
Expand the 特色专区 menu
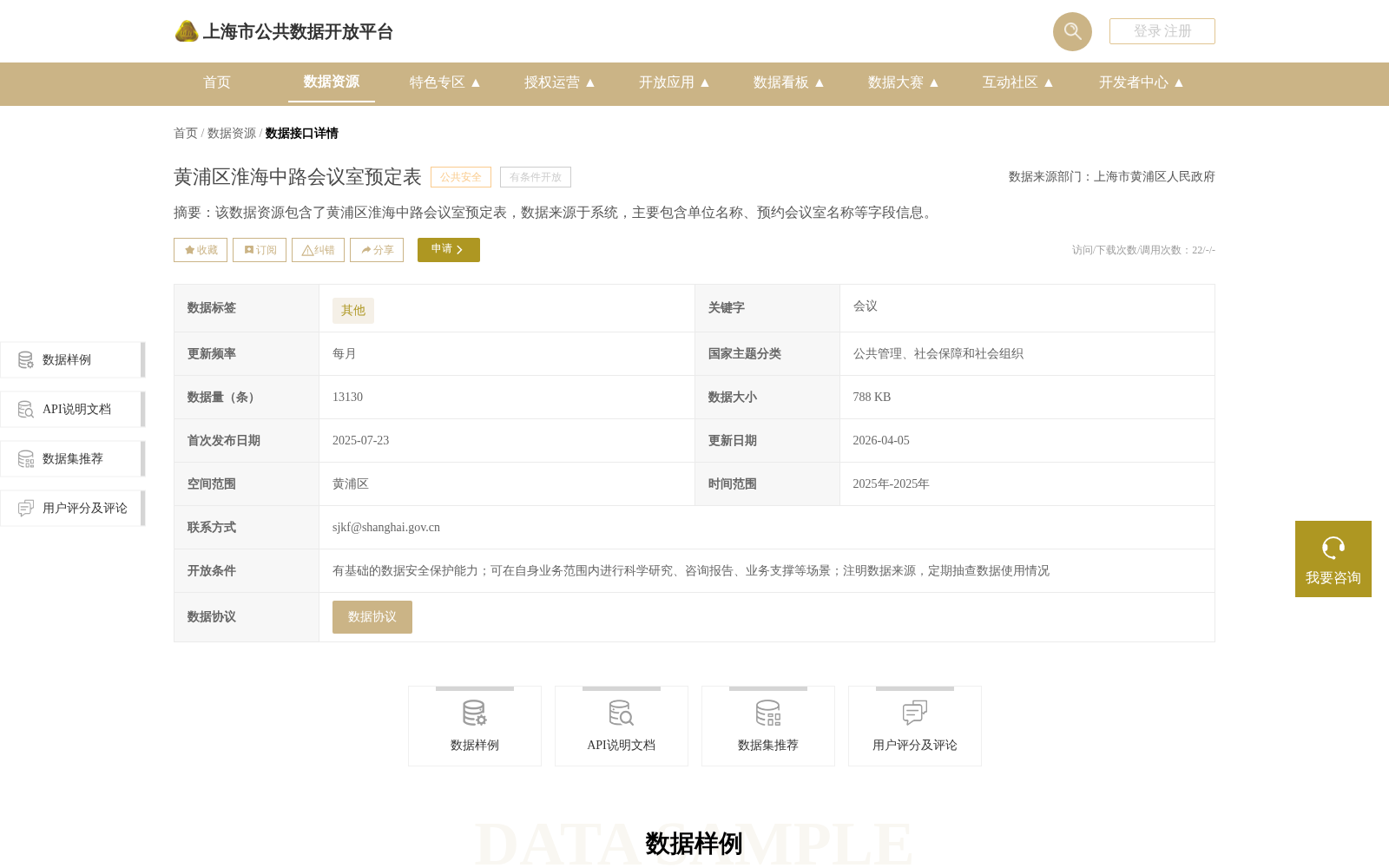(445, 82)
